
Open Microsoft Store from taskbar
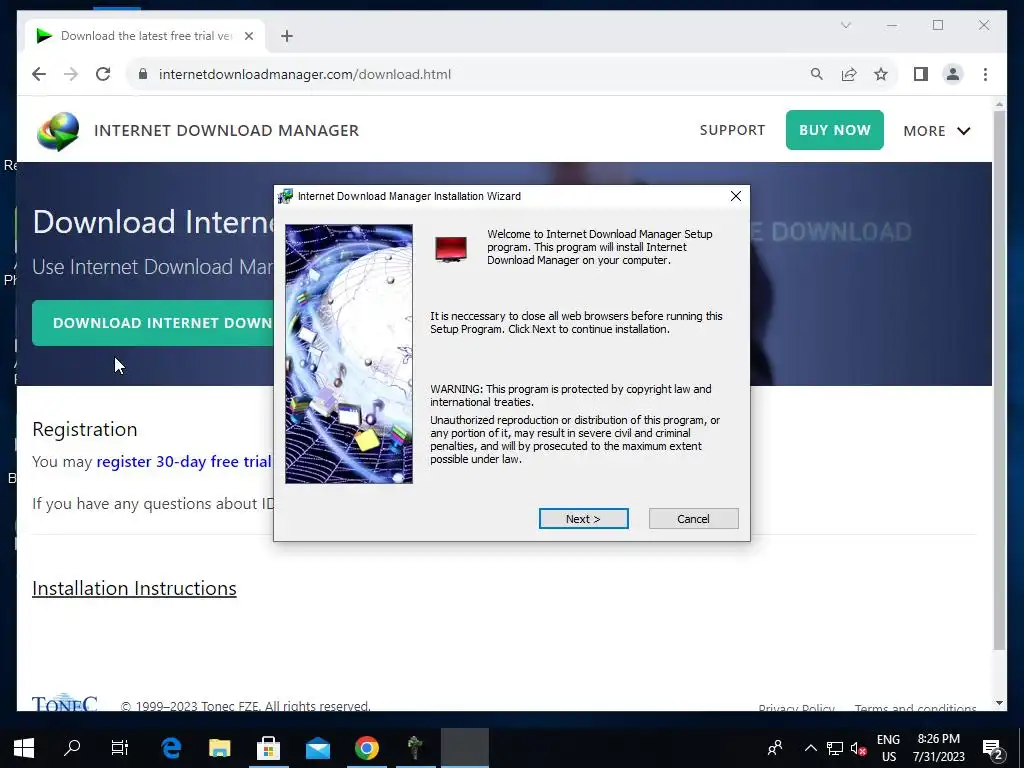pos(268,748)
